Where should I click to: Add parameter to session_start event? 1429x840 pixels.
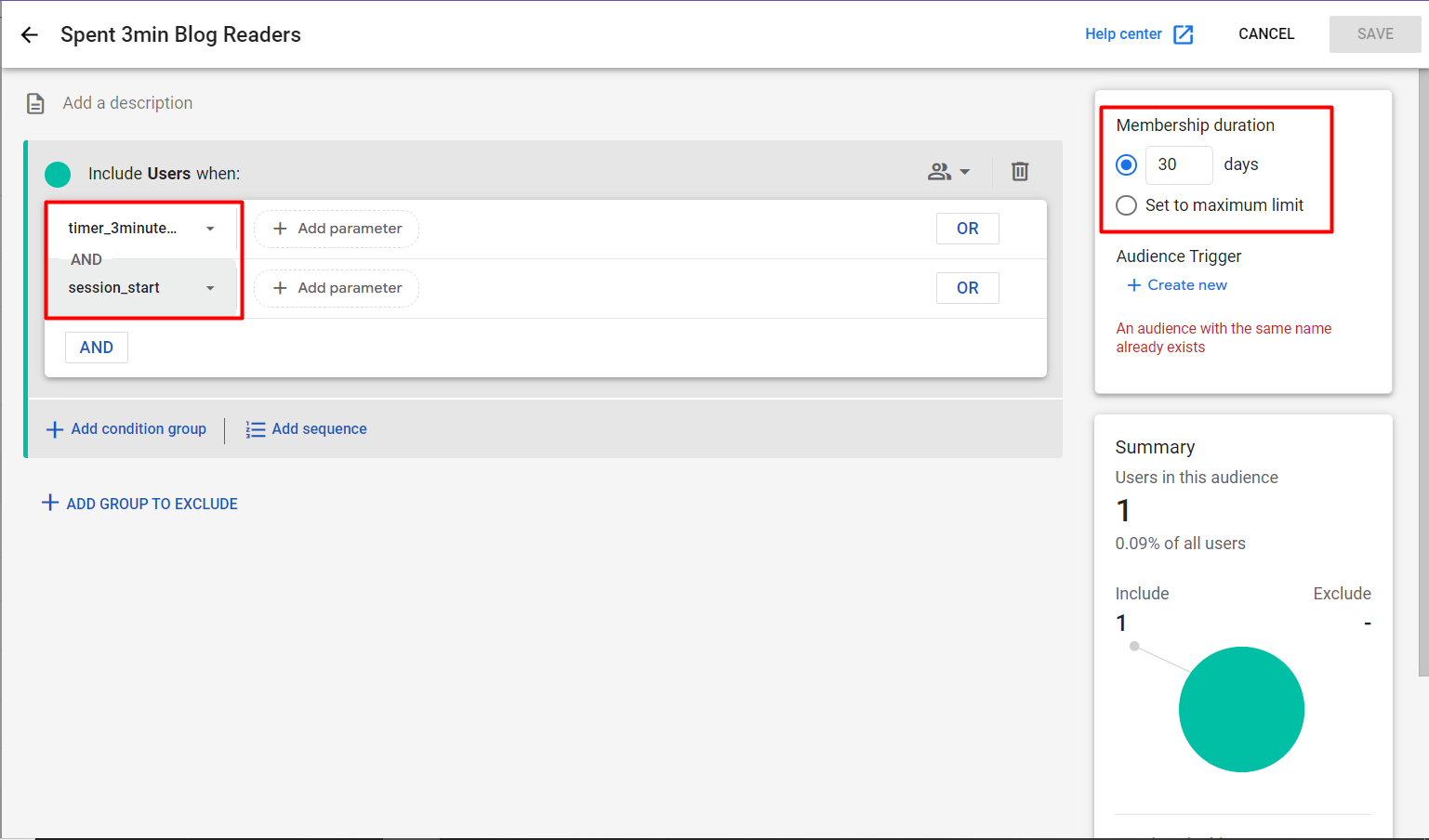(337, 288)
